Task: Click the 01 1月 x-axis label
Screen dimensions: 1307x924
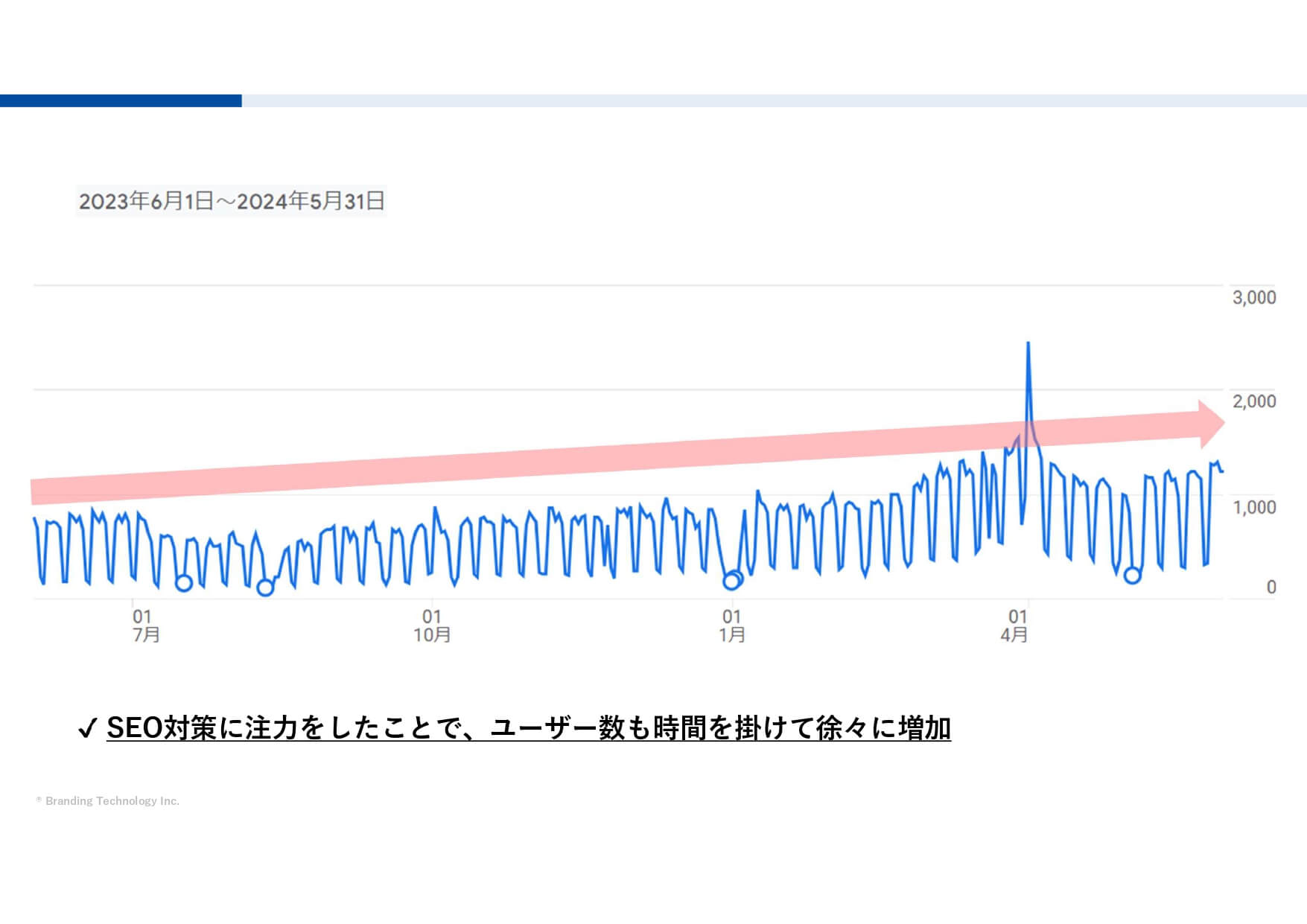Action: tap(731, 626)
